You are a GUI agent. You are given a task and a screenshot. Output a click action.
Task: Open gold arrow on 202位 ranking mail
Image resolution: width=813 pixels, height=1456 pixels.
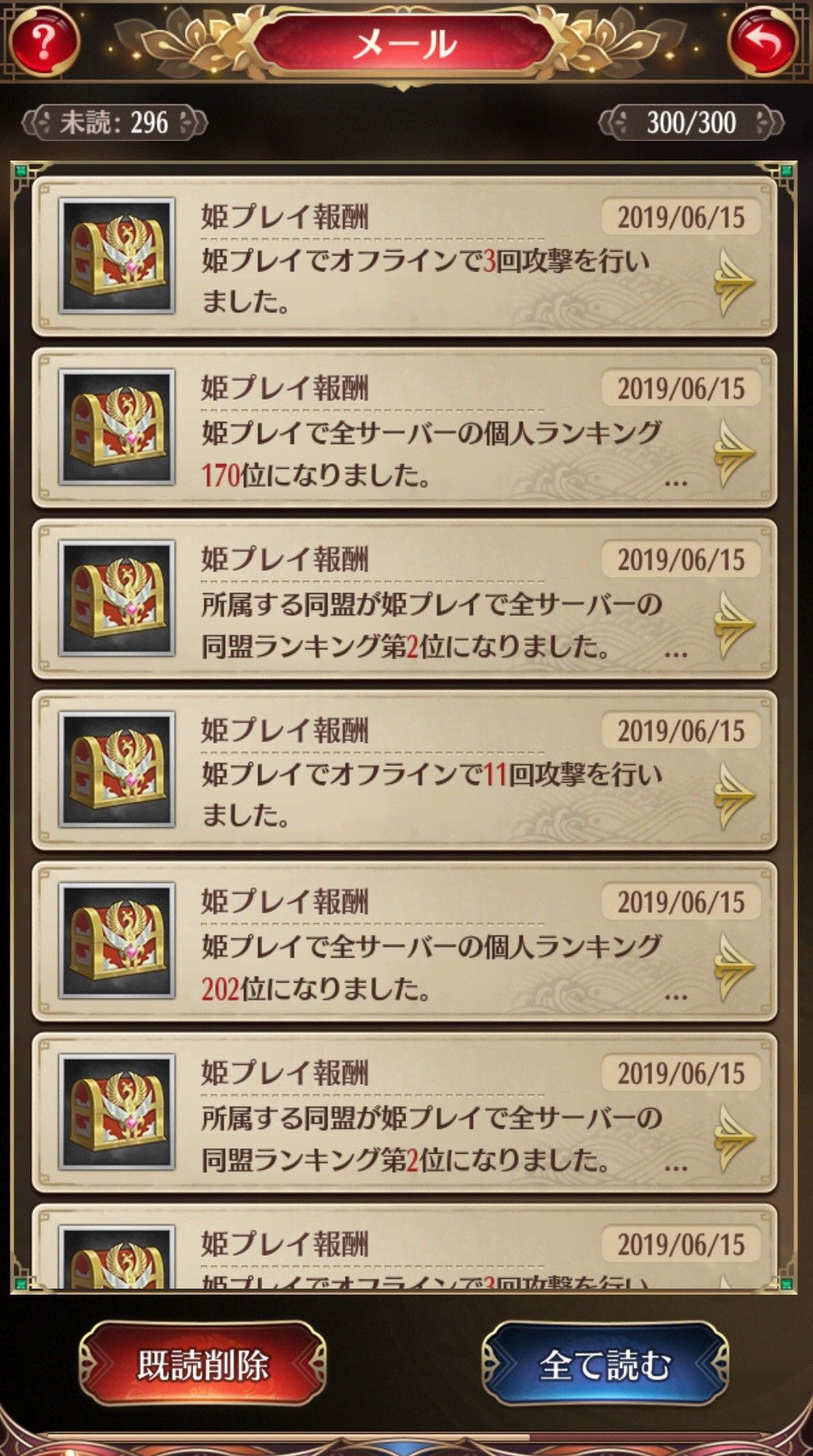[x=733, y=967]
